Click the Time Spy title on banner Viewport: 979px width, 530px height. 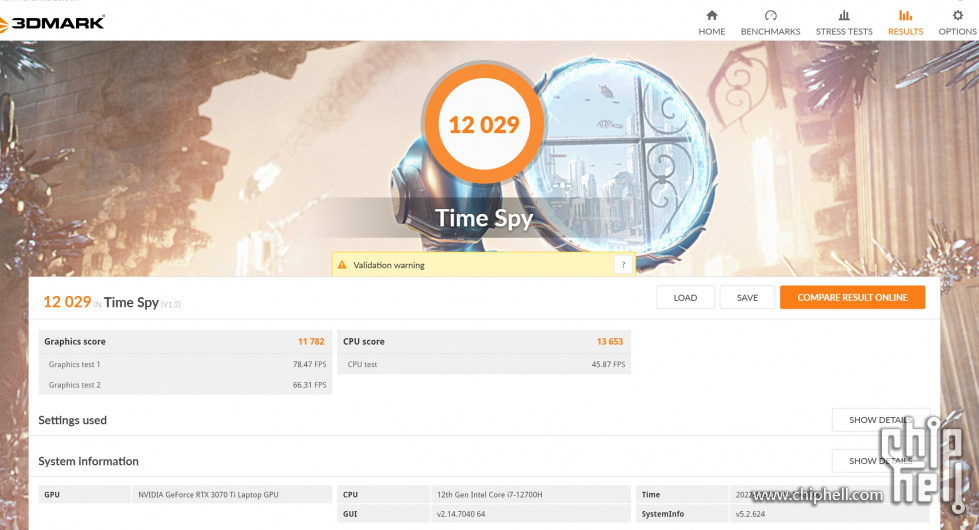click(484, 218)
